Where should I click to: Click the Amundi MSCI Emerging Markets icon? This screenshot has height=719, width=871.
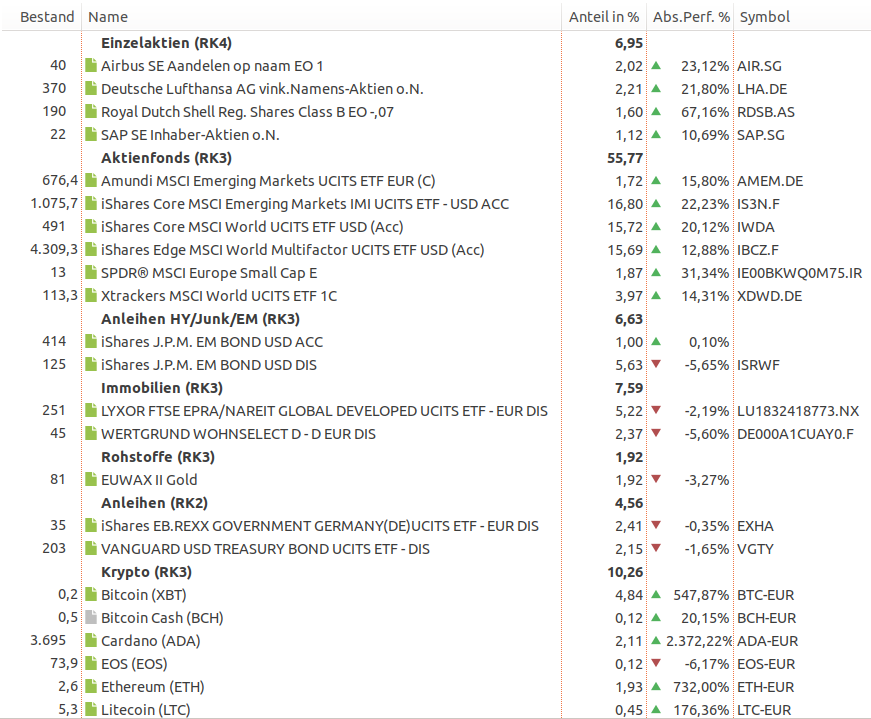click(91, 181)
